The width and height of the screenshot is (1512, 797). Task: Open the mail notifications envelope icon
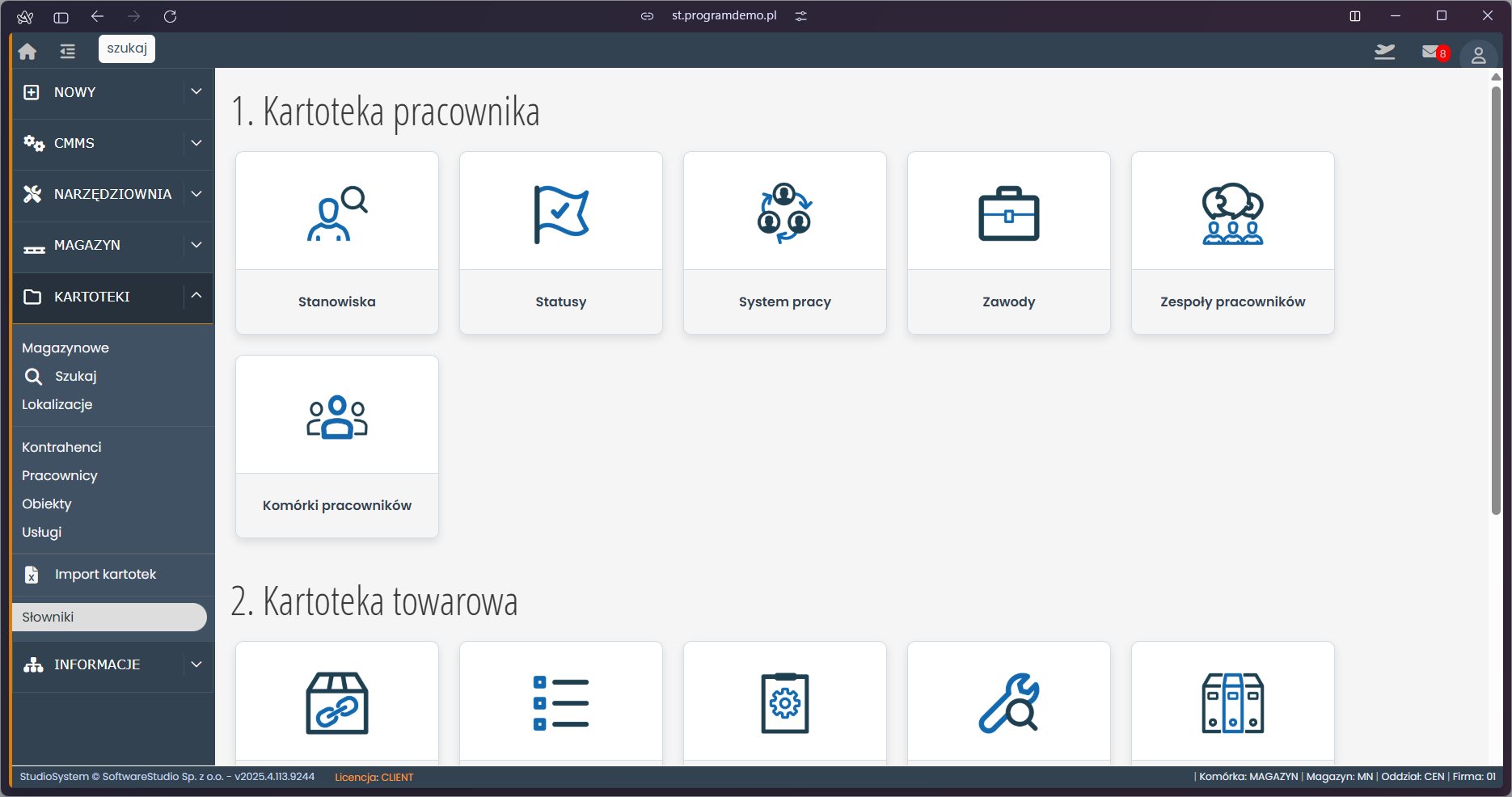pos(1431,53)
